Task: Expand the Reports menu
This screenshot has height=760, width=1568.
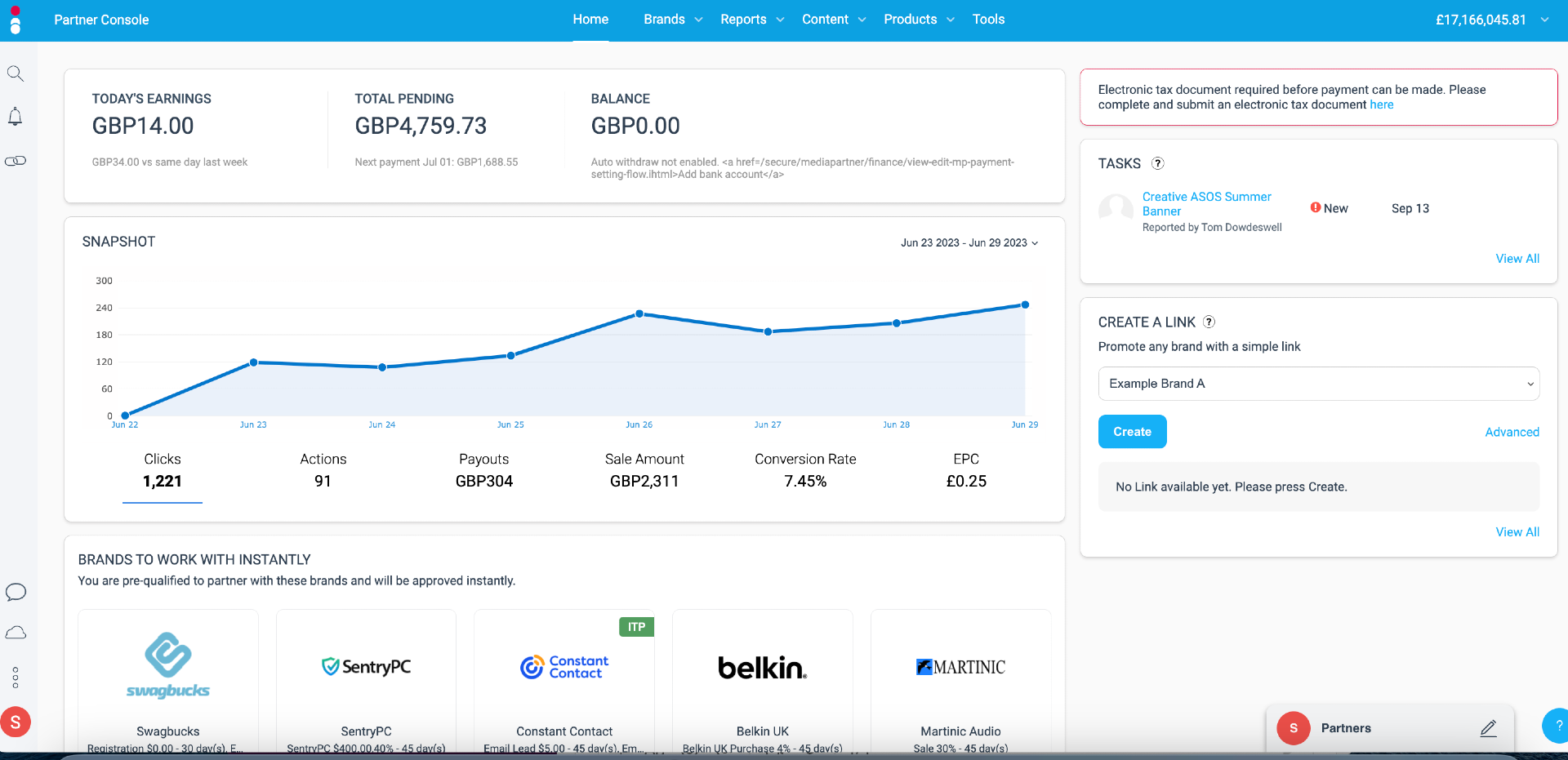Action: click(x=752, y=20)
